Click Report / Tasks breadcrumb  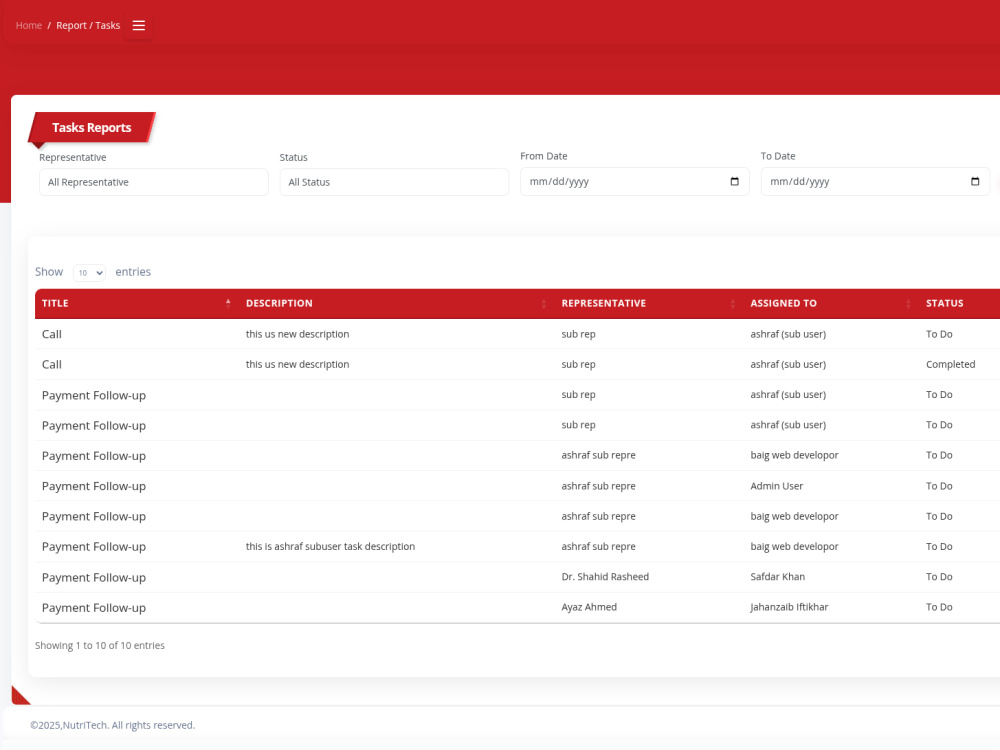tap(88, 26)
